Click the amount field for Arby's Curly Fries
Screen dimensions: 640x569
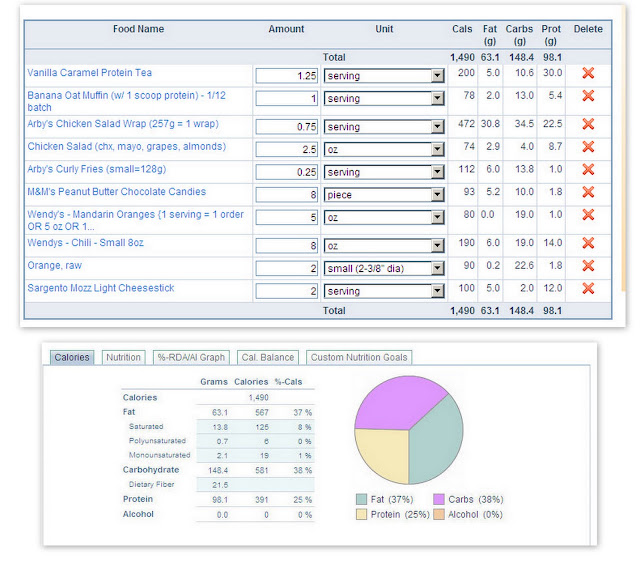coord(287,172)
